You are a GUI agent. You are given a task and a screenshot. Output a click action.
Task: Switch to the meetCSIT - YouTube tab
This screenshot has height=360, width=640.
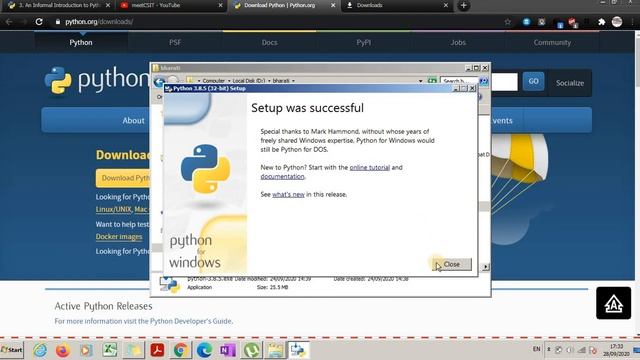tap(169, 5)
